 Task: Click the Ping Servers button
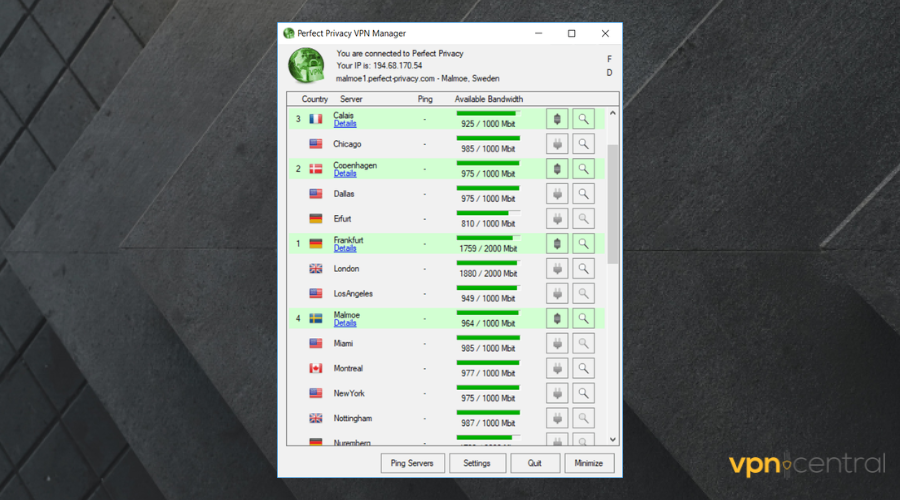pos(412,463)
